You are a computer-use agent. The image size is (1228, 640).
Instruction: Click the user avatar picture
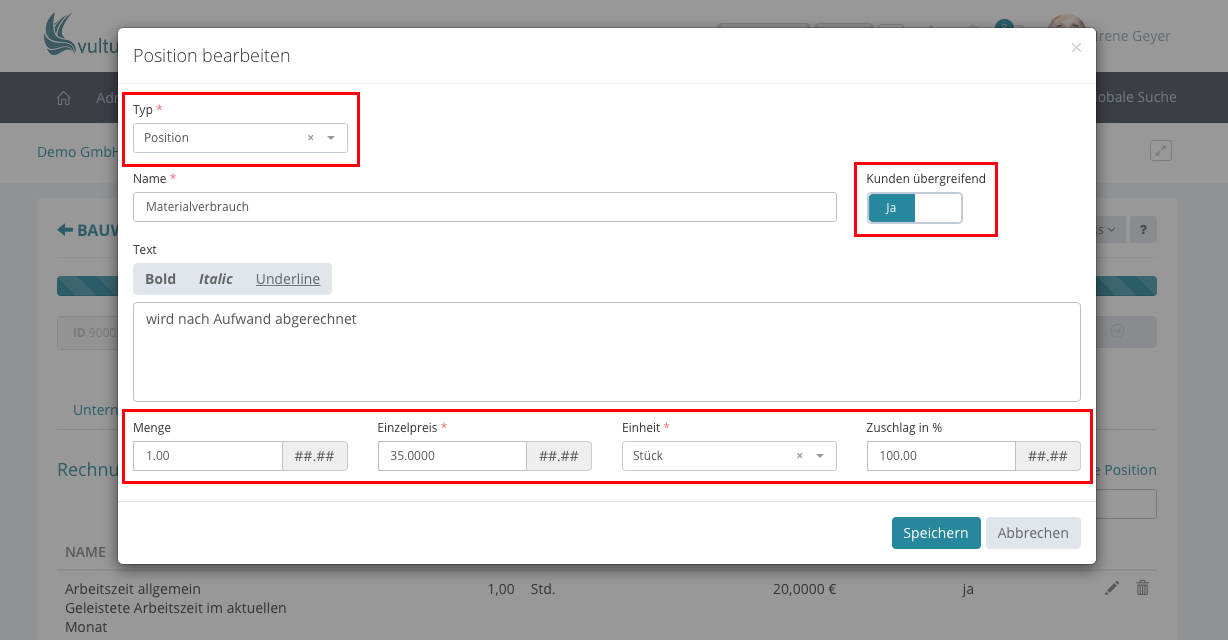point(1066,34)
